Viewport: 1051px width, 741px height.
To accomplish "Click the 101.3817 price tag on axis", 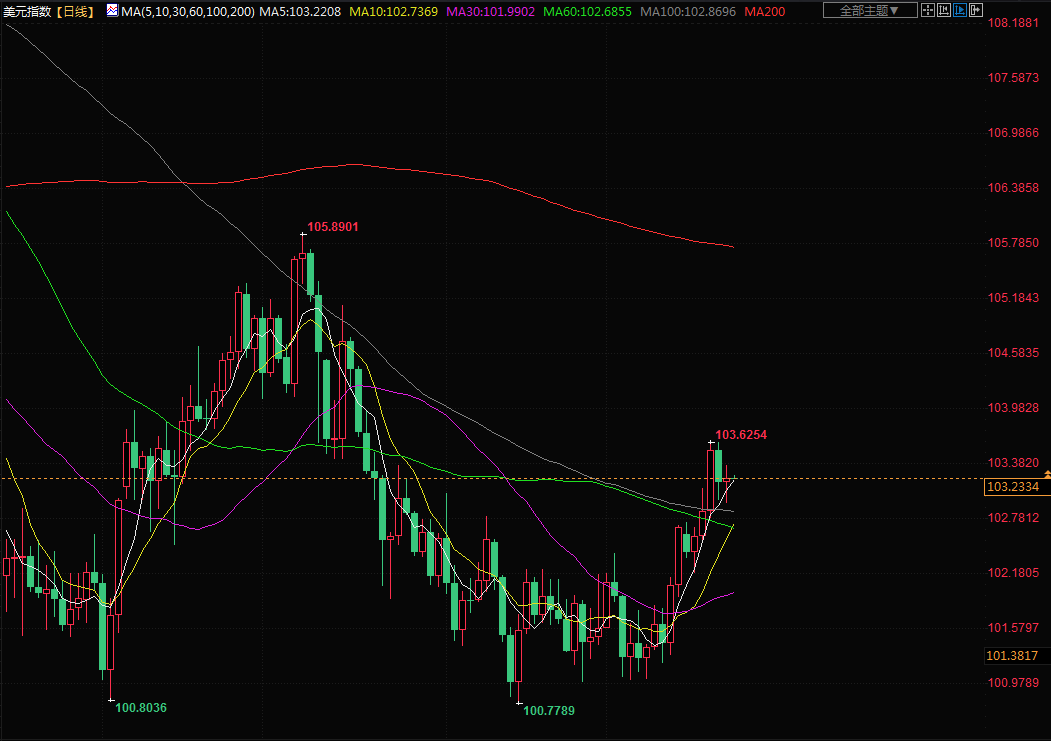I will tap(1015, 656).
